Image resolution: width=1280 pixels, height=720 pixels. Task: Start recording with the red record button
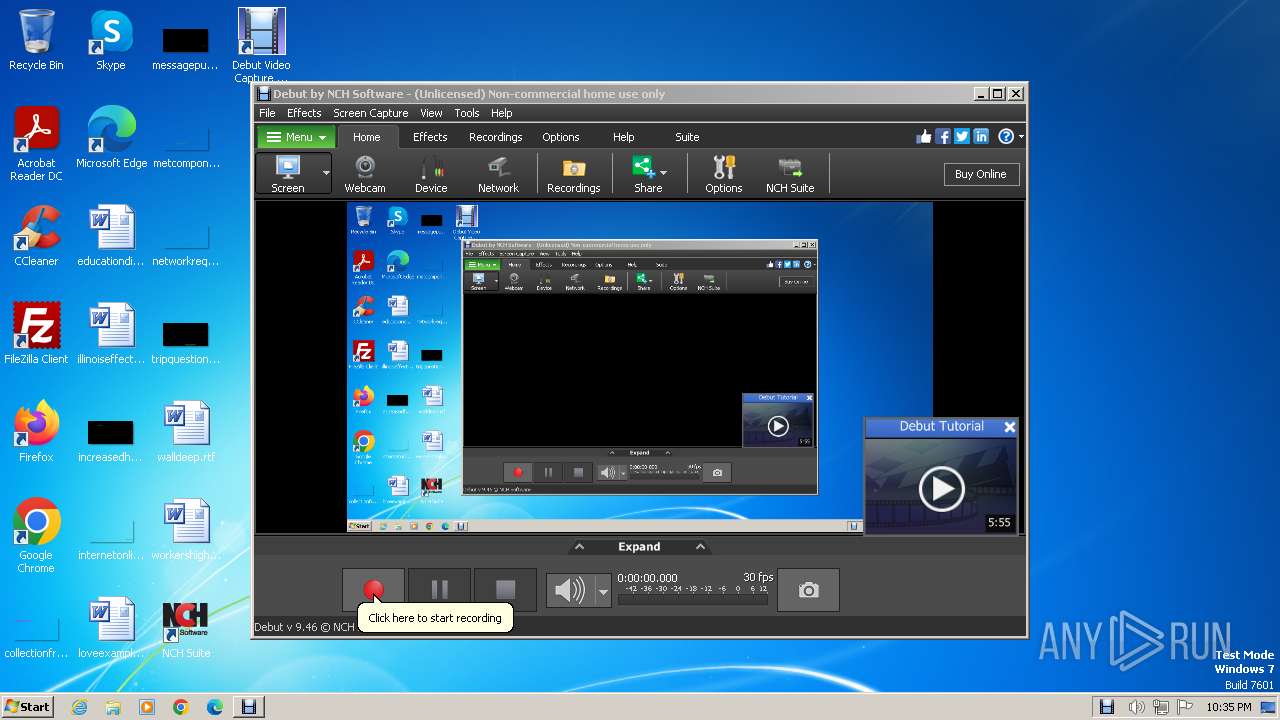pos(373,590)
